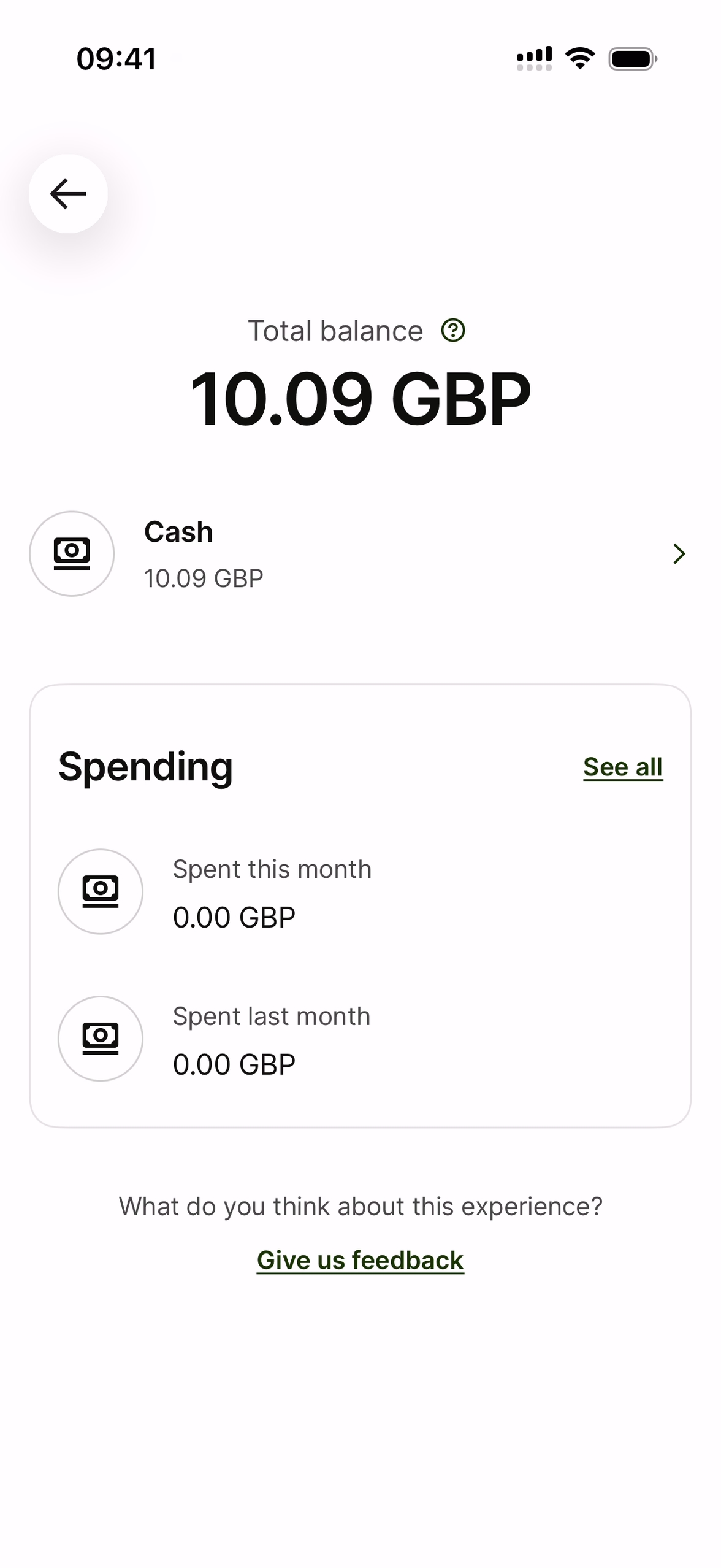Image resolution: width=721 pixels, height=1568 pixels.
Task: Tap the experience feedback question text
Action: [360, 1206]
